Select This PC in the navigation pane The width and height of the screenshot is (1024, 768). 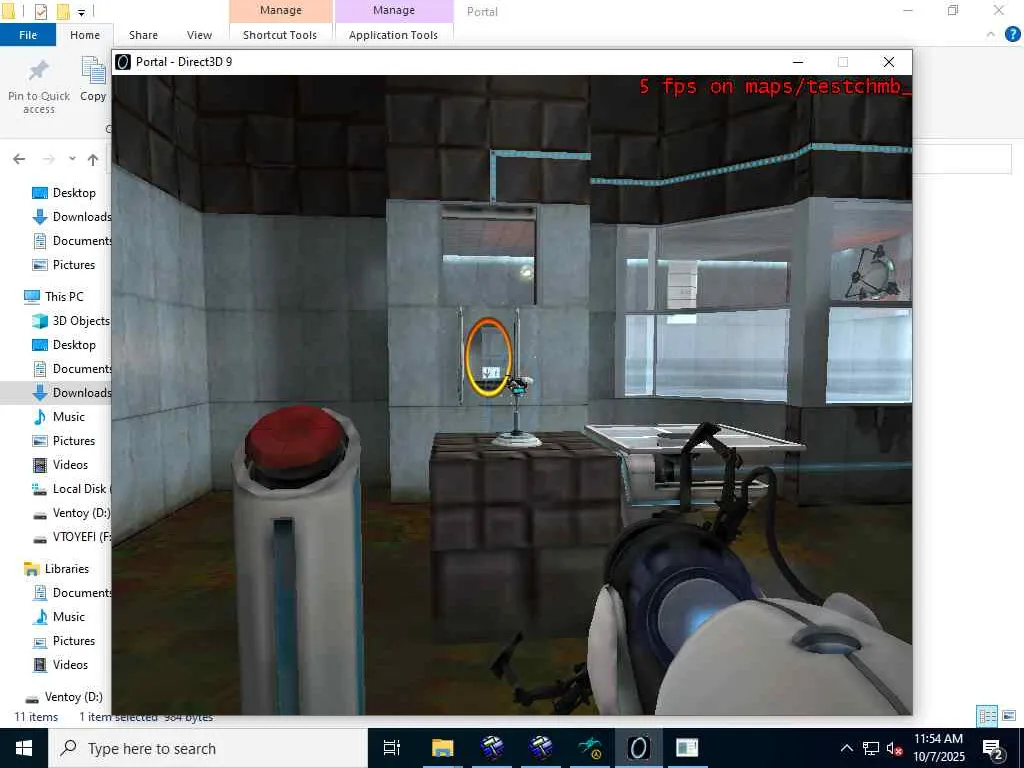point(64,296)
